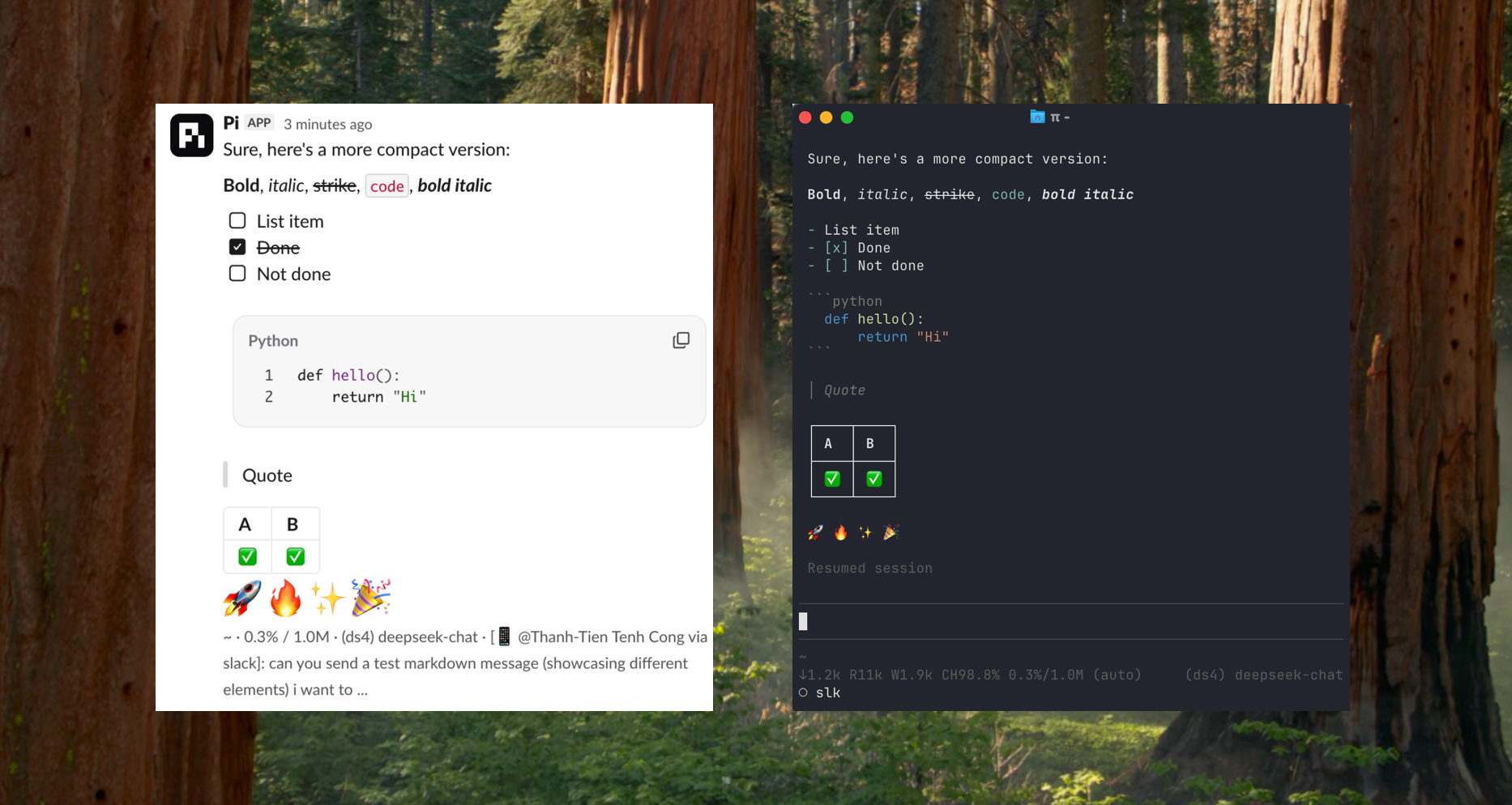Click the fire emoji in the terminal

coord(840,532)
